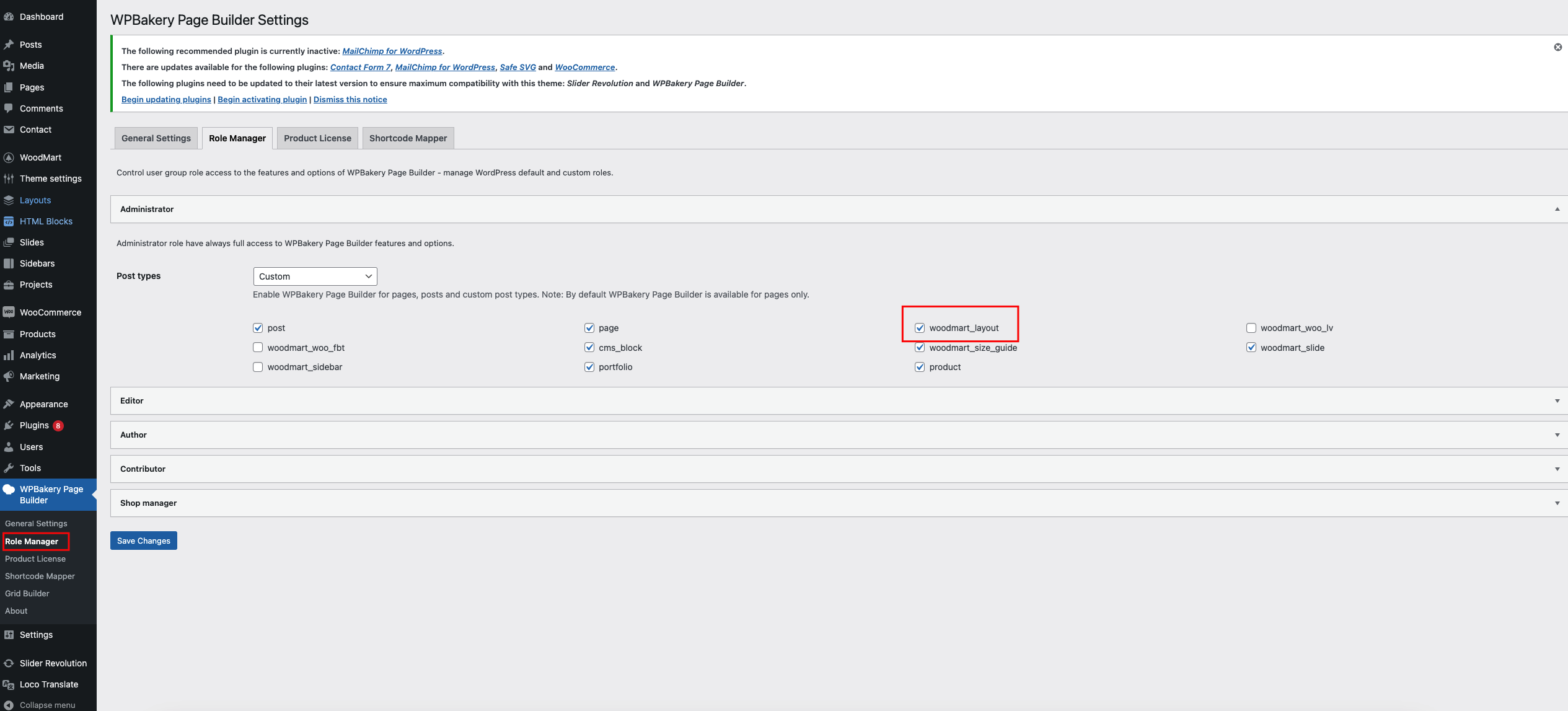Toggle the cms_block checkbox

coord(589,347)
